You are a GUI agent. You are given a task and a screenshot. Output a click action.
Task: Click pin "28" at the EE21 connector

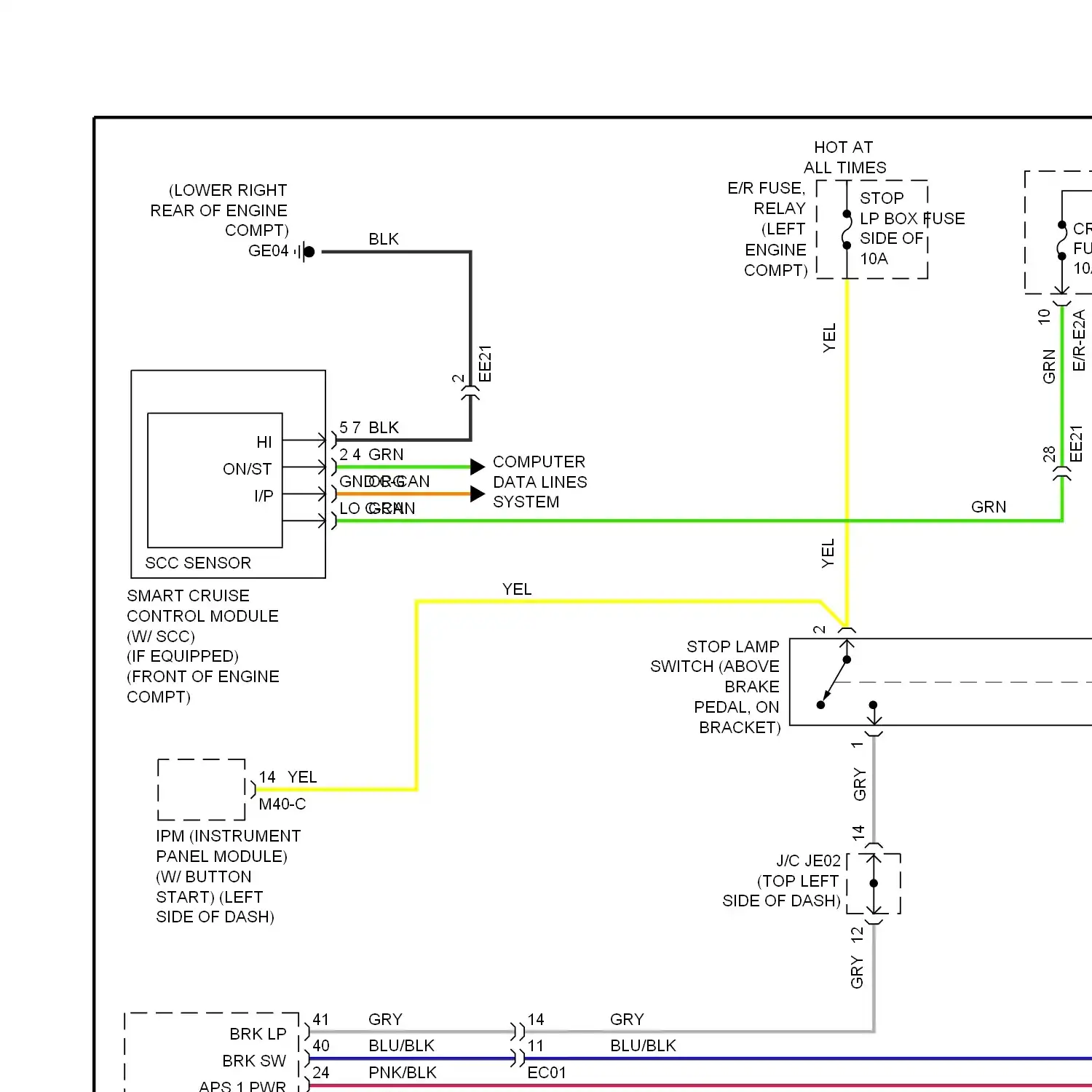[x=1049, y=454]
